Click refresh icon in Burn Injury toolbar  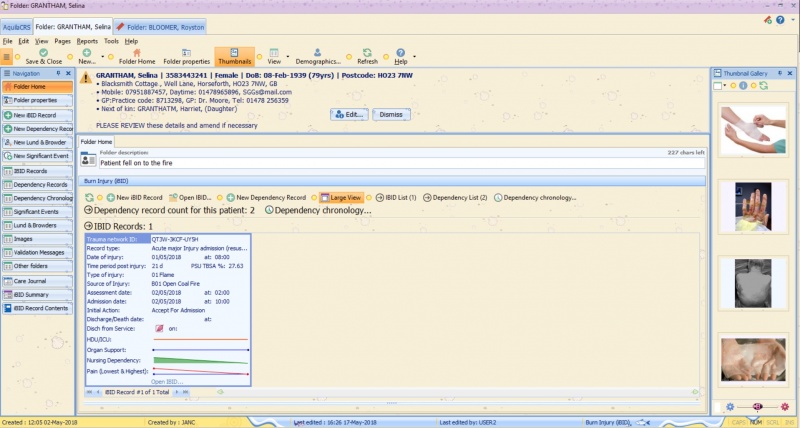click(89, 198)
